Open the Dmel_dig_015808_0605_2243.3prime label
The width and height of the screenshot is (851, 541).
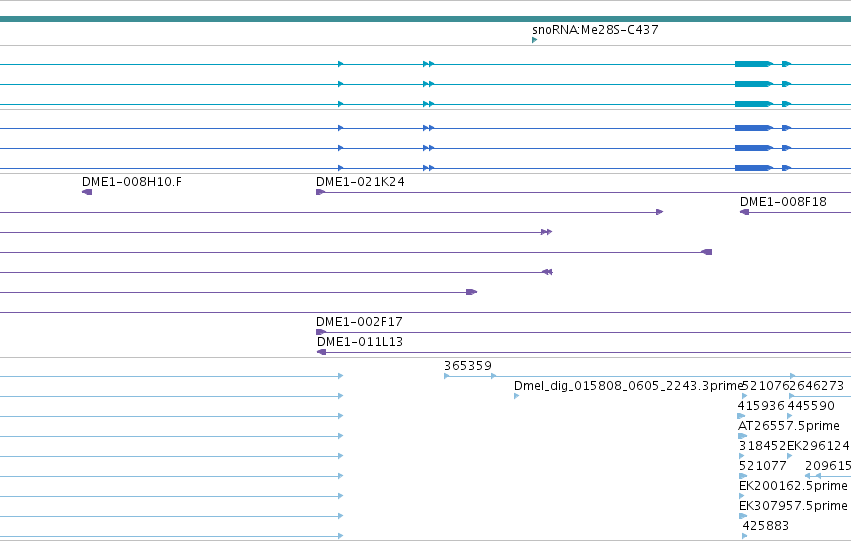[x=628, y=386]
